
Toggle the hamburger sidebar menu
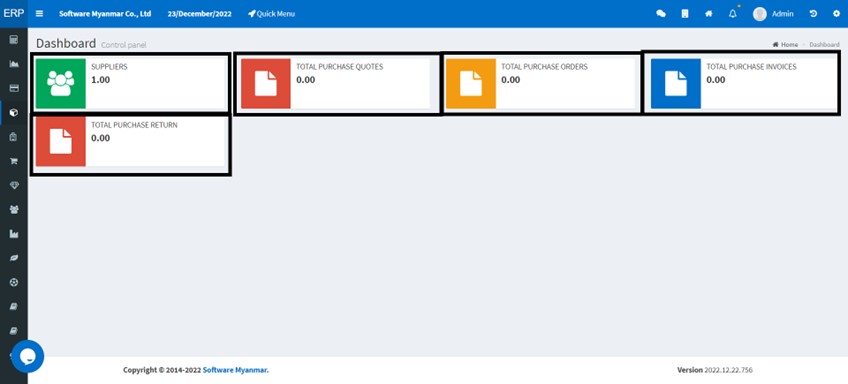(39, 14)
